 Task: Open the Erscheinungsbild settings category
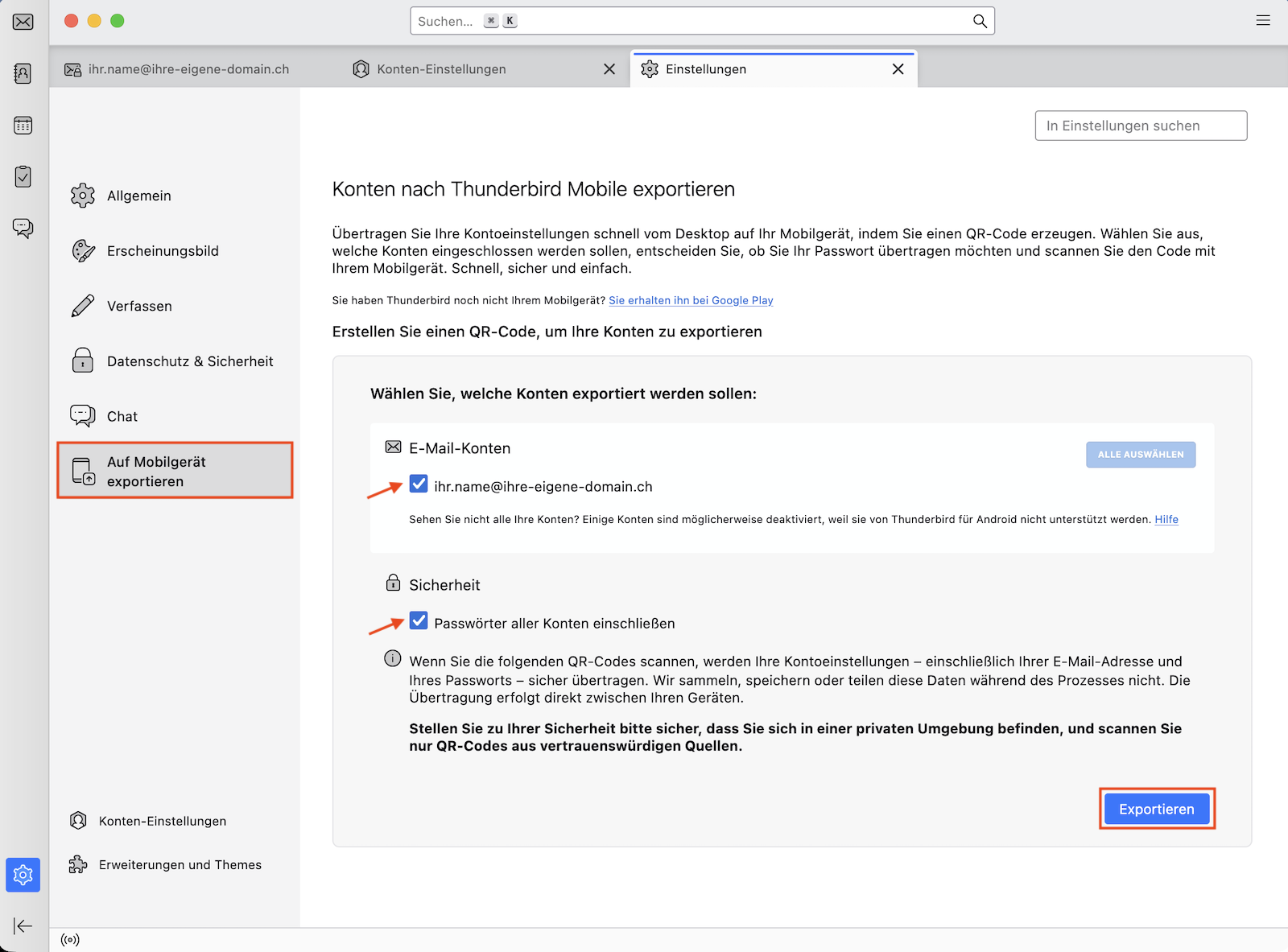(x=175, y=251)
